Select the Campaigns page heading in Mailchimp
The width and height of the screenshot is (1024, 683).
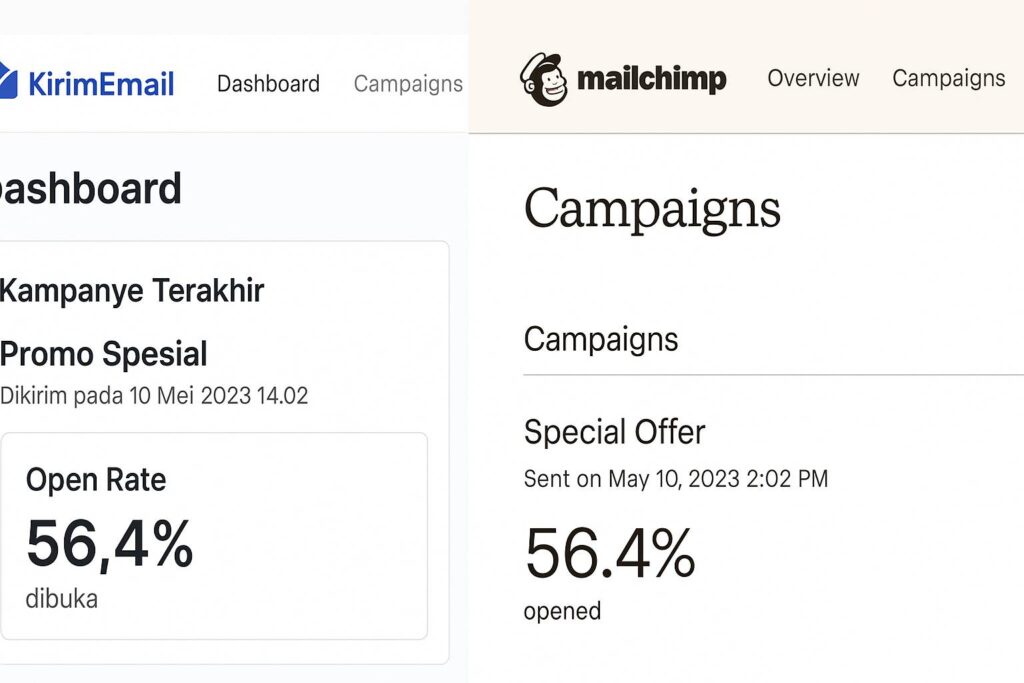(x=651, y=209)
